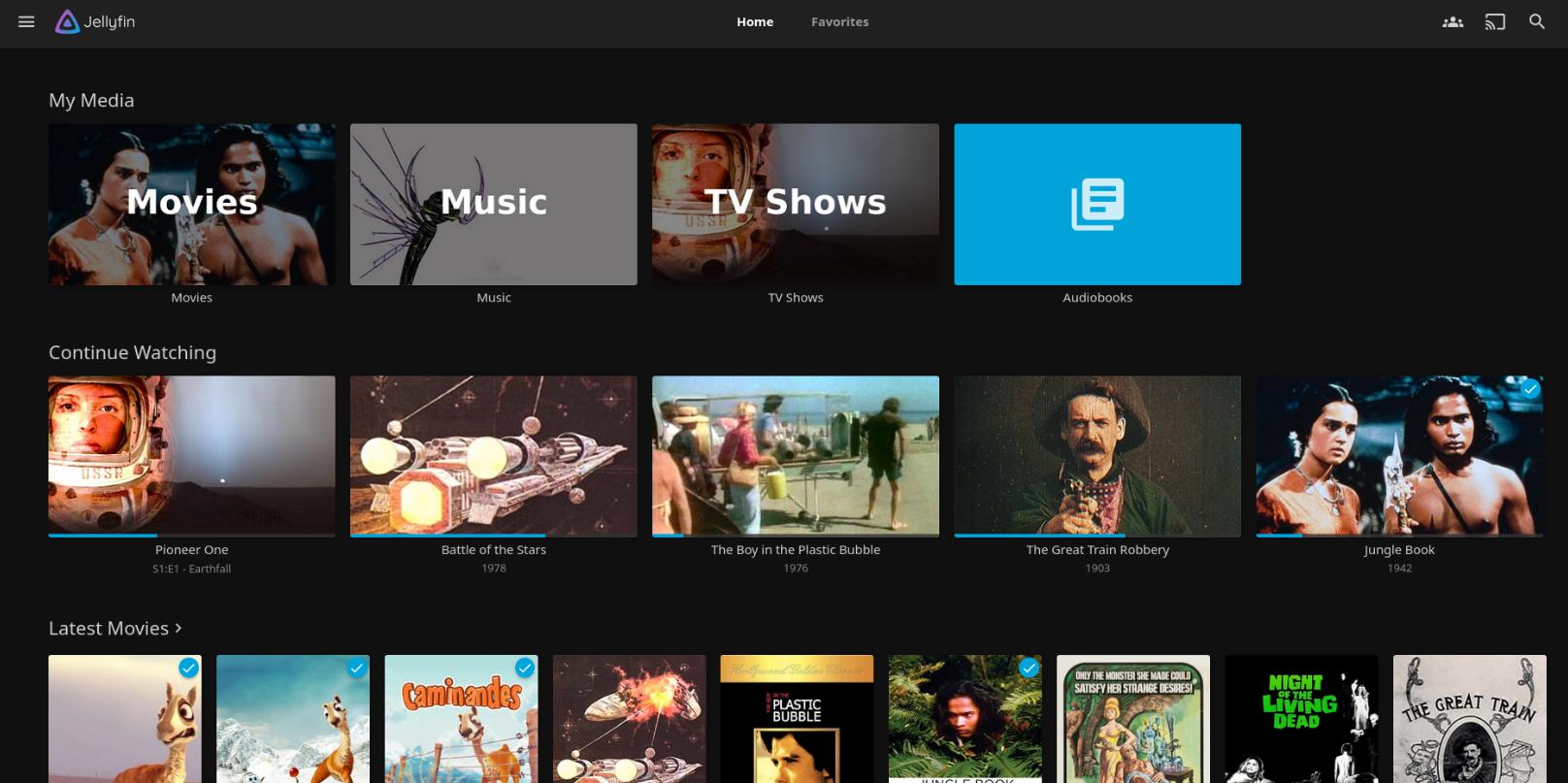Resume Jungle Book thumbnail in Continue Watching
This screenshot has height=783, width=1568.
click(x=1399, y=456)
